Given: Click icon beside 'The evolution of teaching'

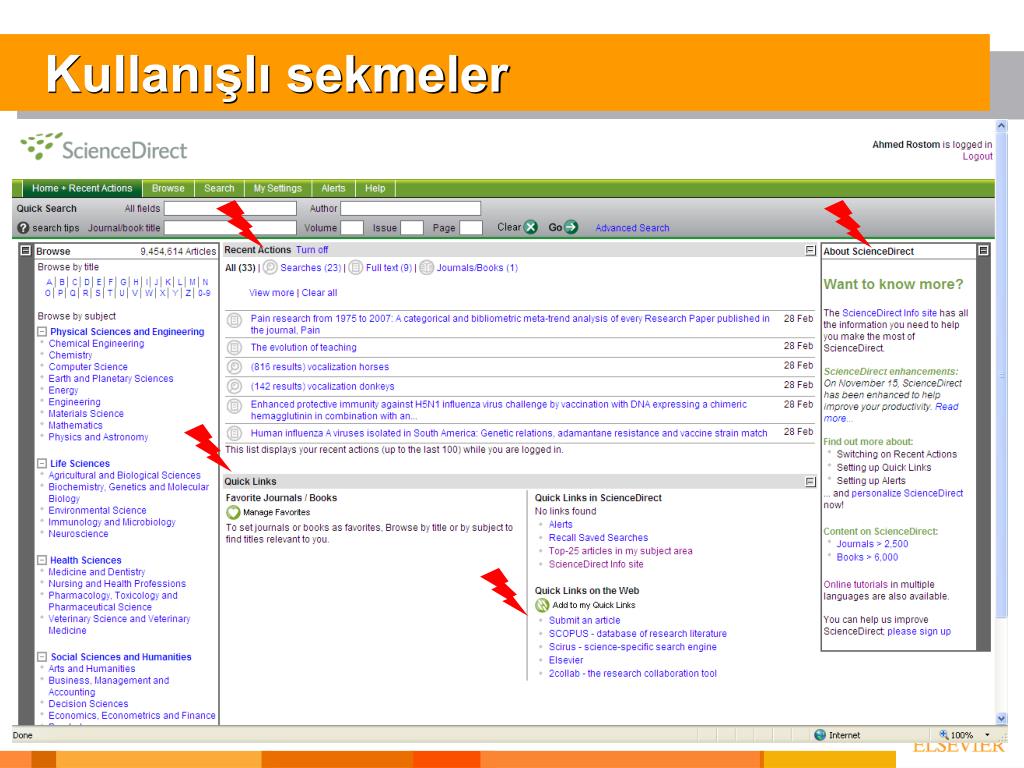Looking at the screenshot, I should (x=234, y=347).
